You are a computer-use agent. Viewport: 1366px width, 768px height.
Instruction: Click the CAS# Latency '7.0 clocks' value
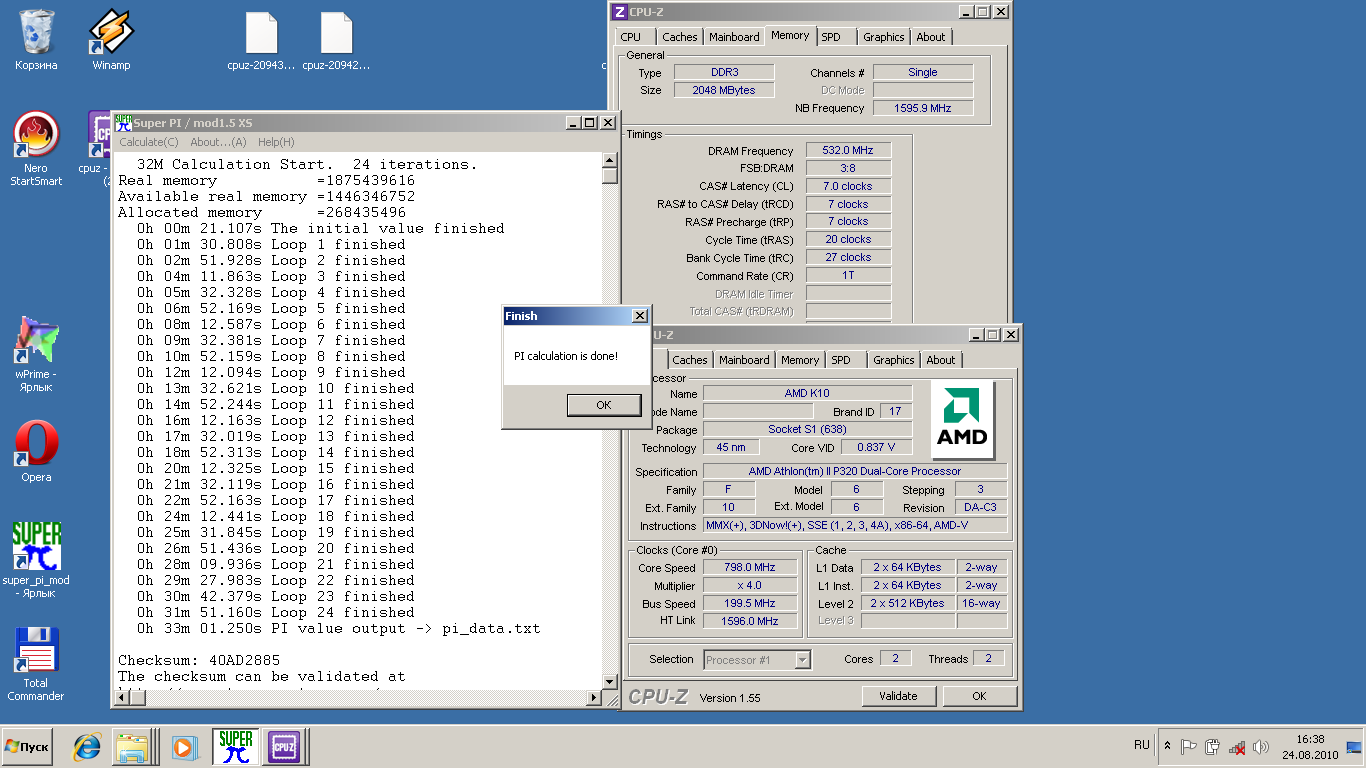click(x=848, y=186)
